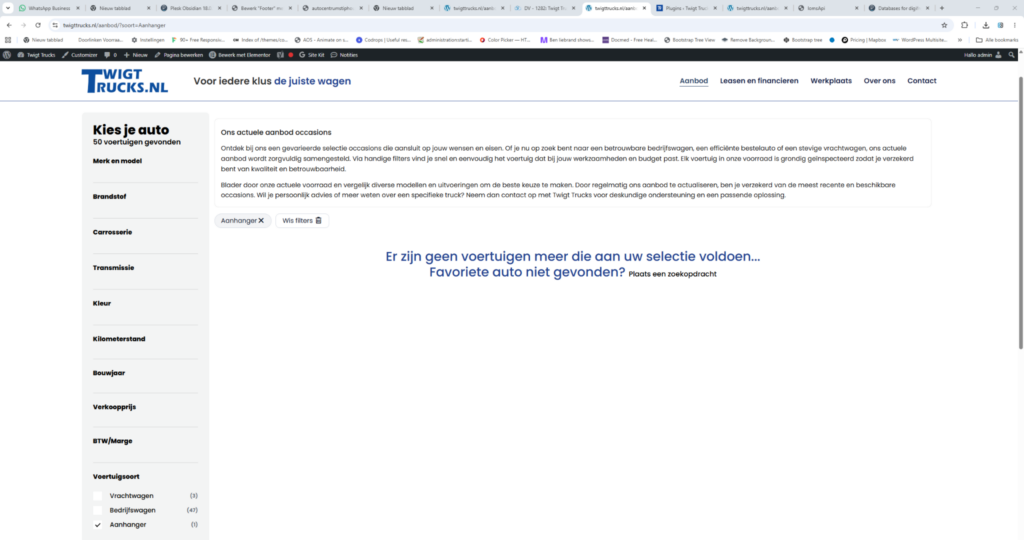1024x540 pixels.
Task: Open the browser downloads icon
Action: [985, 25]
